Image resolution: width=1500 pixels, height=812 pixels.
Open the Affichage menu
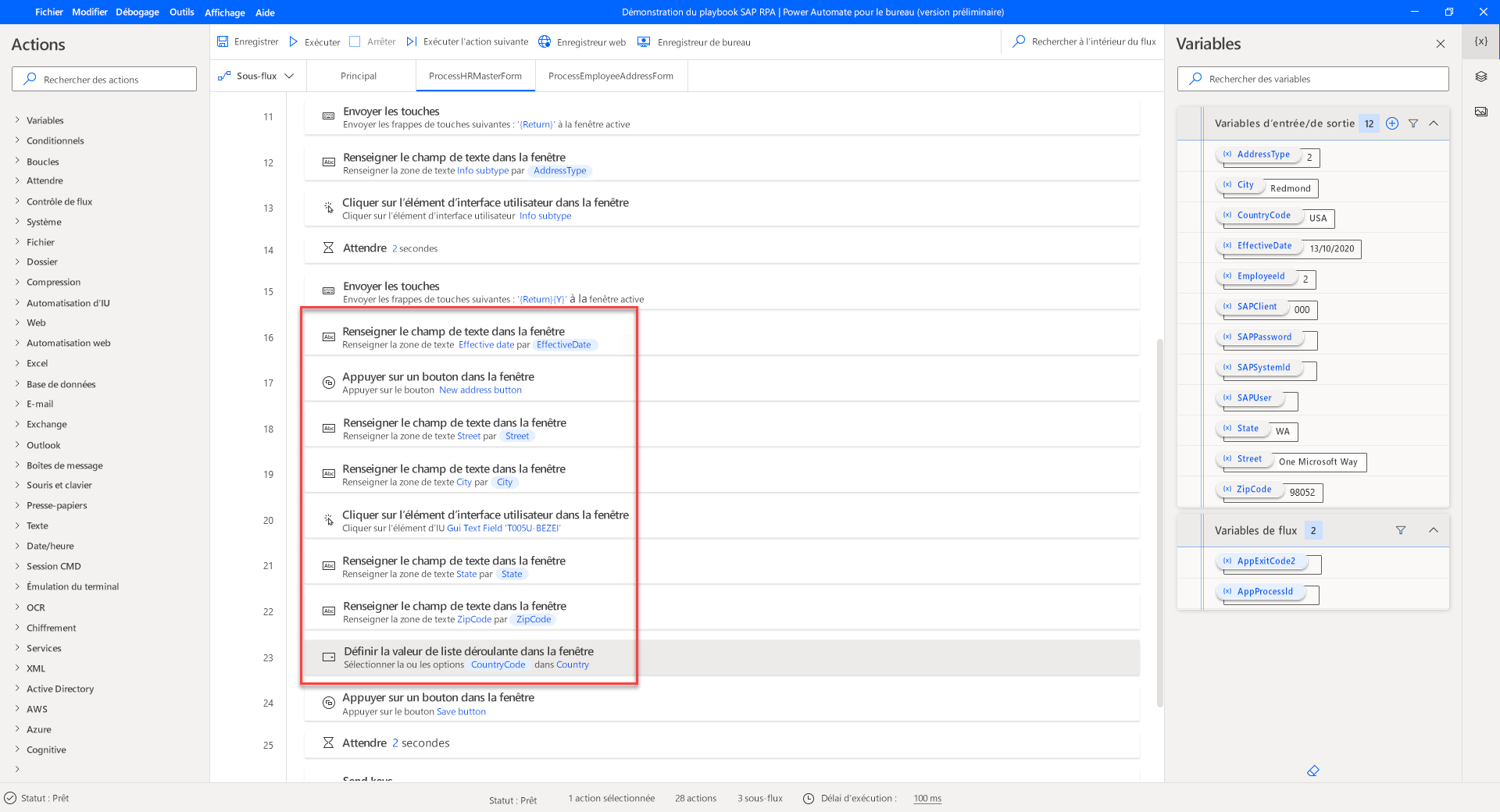tap(224, 12)
